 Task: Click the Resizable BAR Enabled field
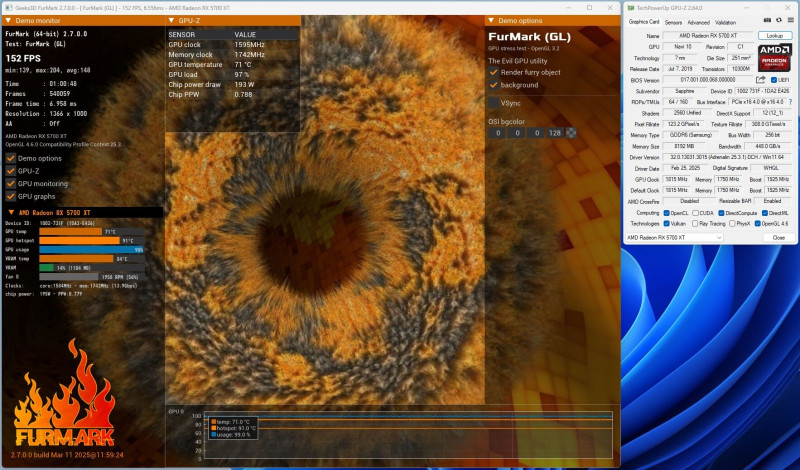click(x=772, y=201)
